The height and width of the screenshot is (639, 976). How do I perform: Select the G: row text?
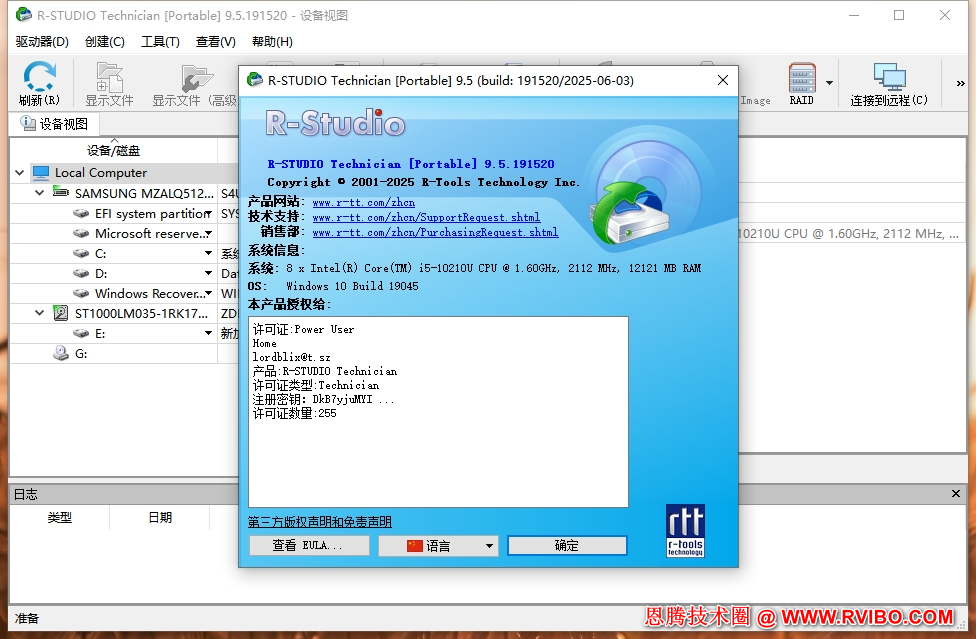tap(81, 353)
